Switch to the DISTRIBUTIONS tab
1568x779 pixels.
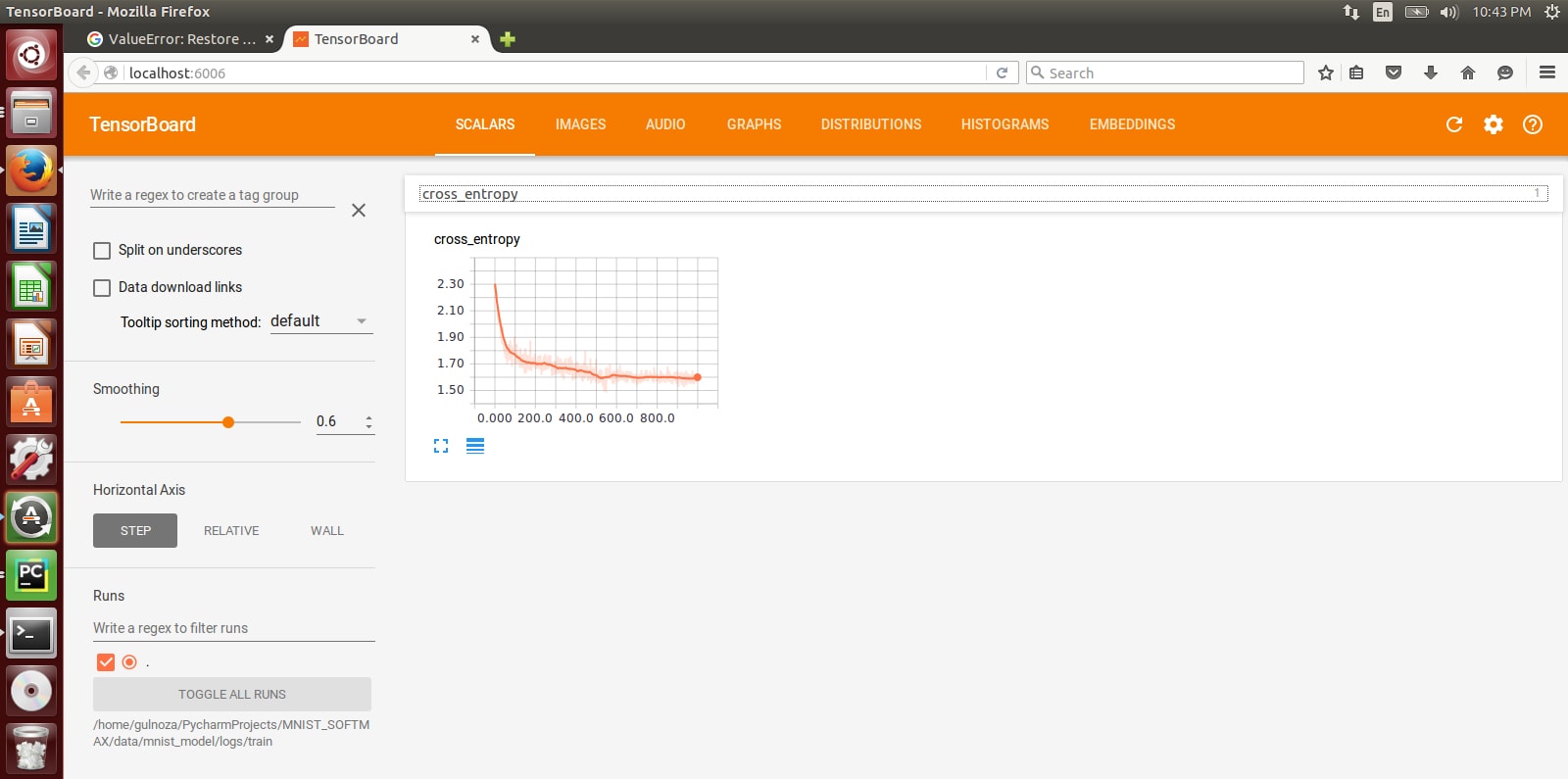[x=871, y=124]
